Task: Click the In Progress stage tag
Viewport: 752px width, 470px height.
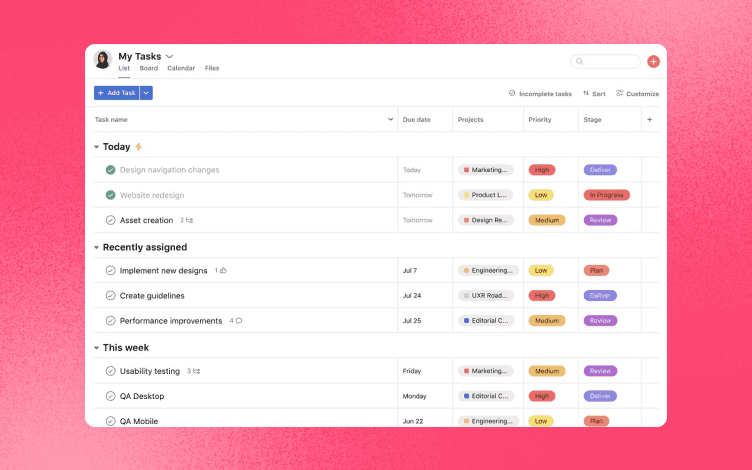Action: coord(606,195)
